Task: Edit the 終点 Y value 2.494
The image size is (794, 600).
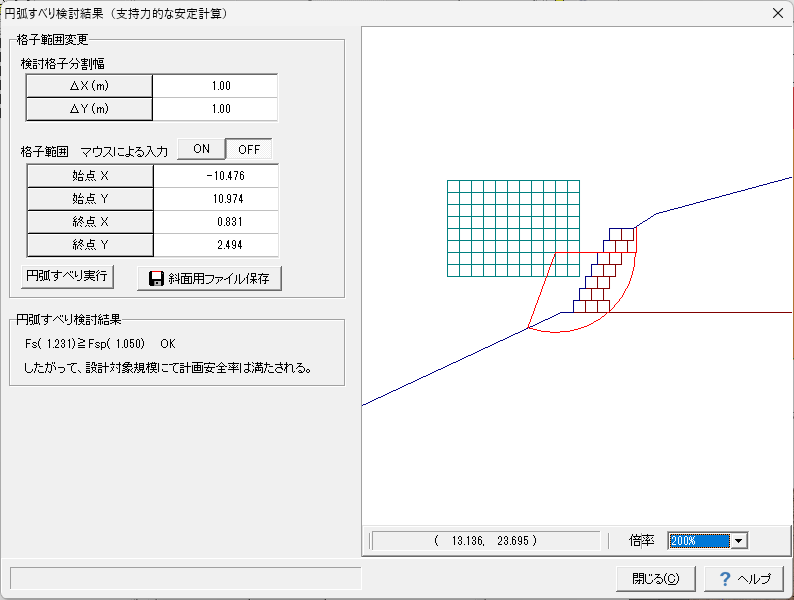Action: coord(215,245)
